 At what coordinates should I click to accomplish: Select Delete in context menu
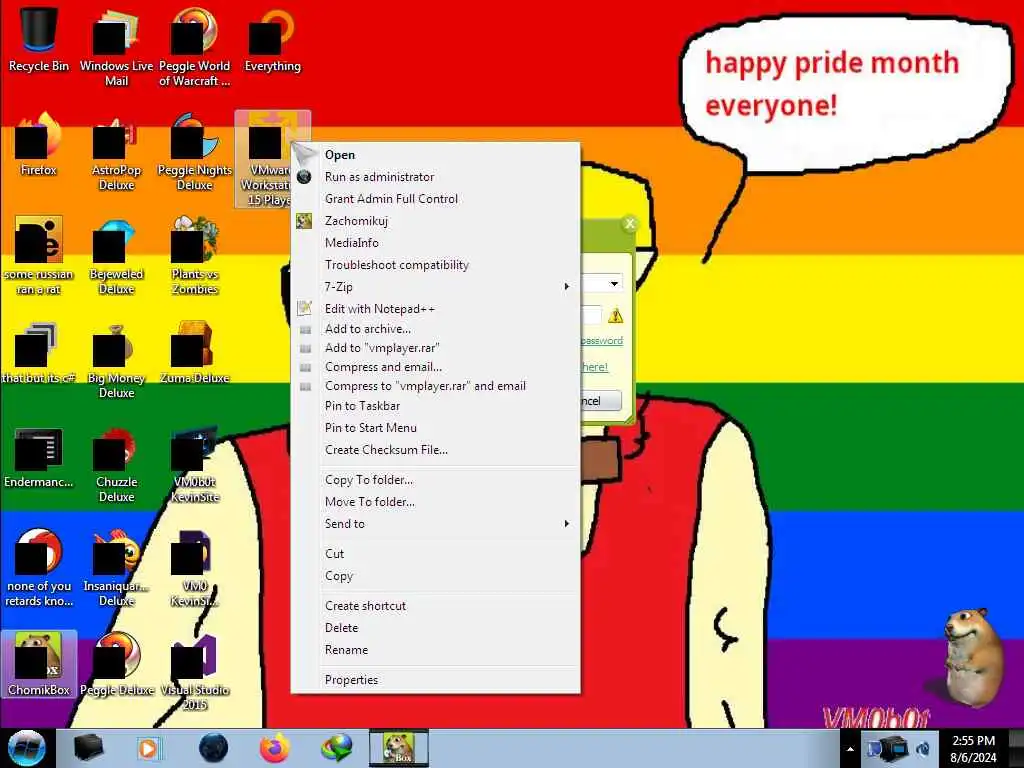(435, 628)
